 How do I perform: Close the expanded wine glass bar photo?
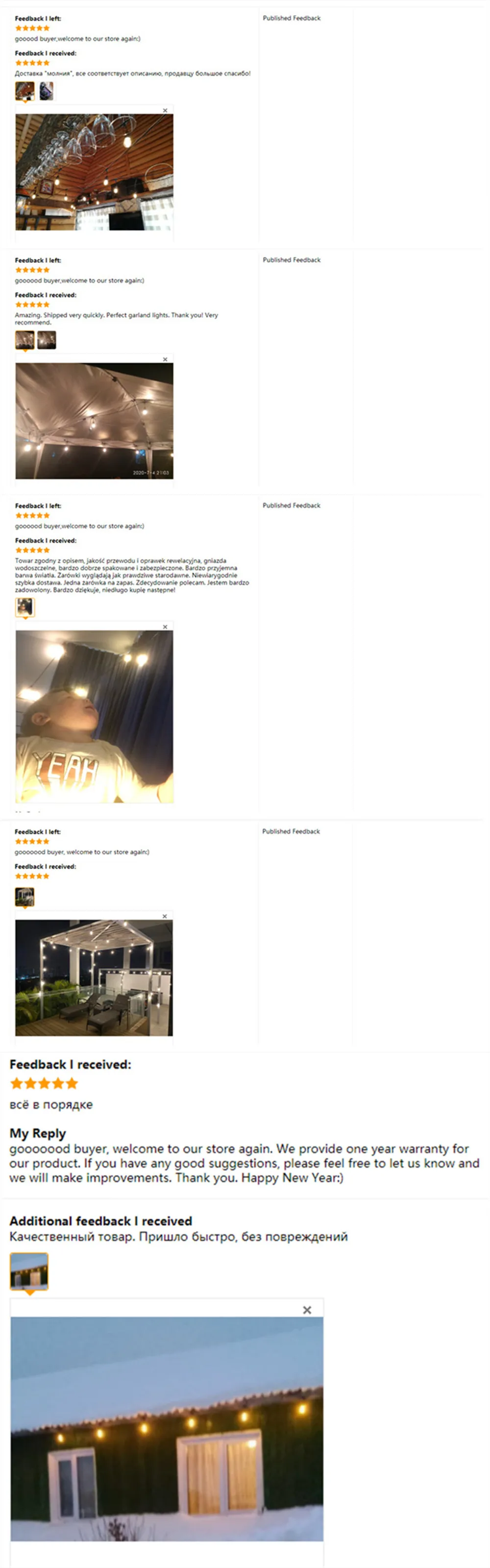[x=165, y=110]
